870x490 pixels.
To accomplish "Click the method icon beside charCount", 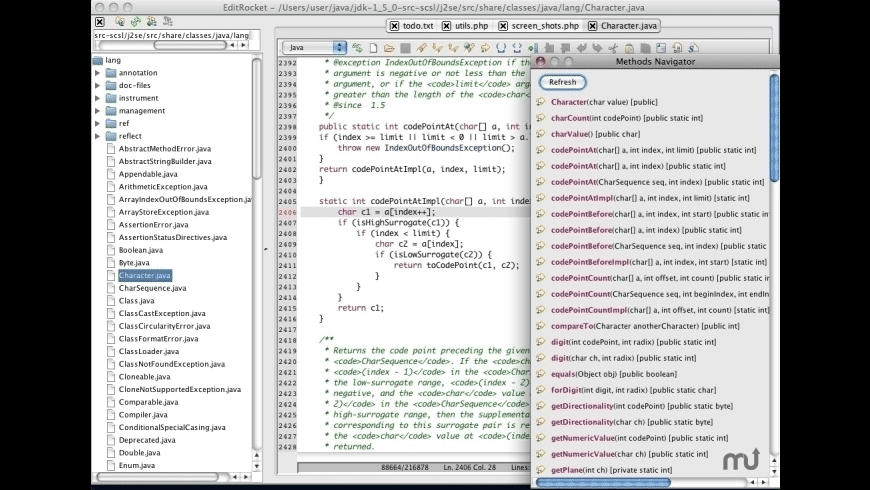I will coord(541,118).
